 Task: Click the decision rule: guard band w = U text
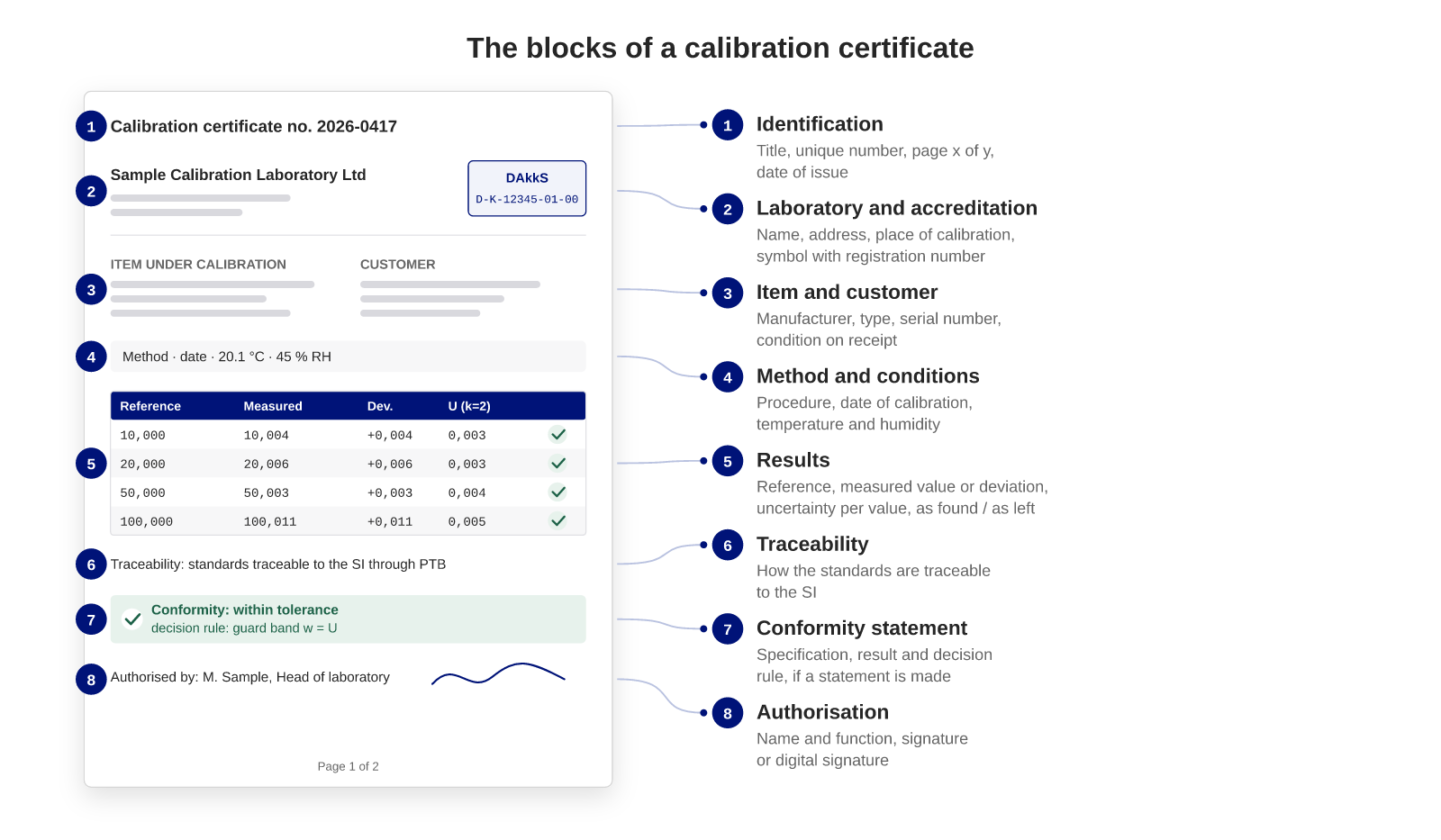(x=244, y=628)
